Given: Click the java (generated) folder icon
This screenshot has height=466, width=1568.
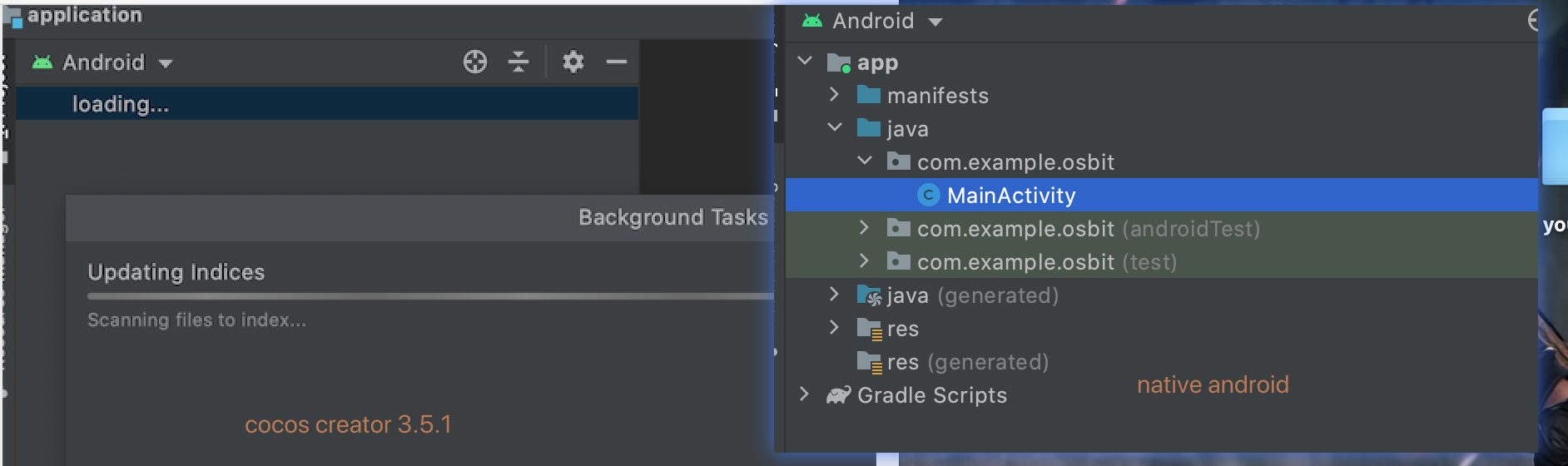Looking at the screenshot, I should (x=869, y=295).
